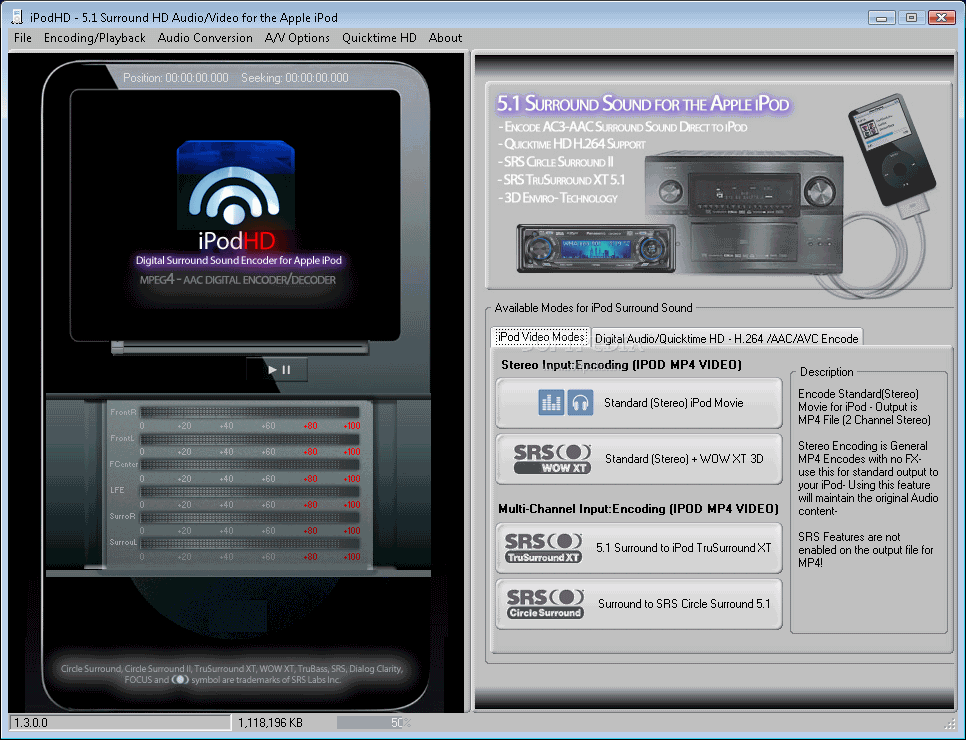966x740 pixels.
Task: Open the Encoding/Playback menu
Action: click(x=94, y=38)
